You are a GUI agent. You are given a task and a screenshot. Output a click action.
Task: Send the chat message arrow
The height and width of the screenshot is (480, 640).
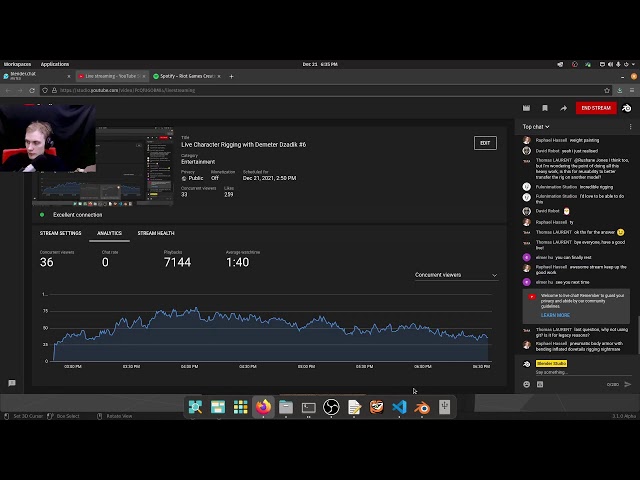pos(628,384)
